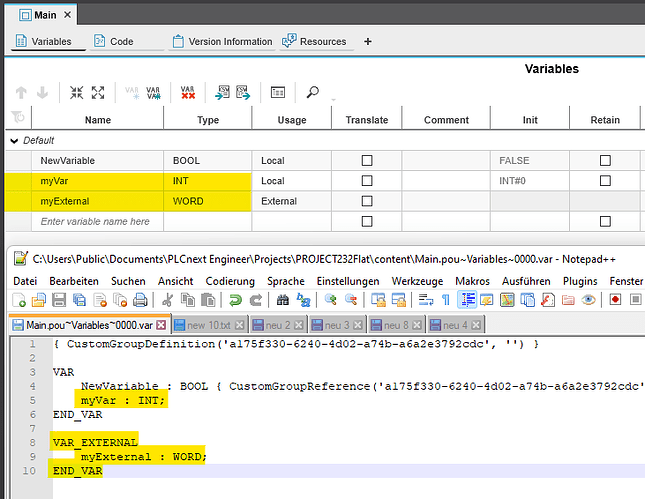Click Notepad++ function list icon
This screenshot has height=499, width=645.
(548, 300)
